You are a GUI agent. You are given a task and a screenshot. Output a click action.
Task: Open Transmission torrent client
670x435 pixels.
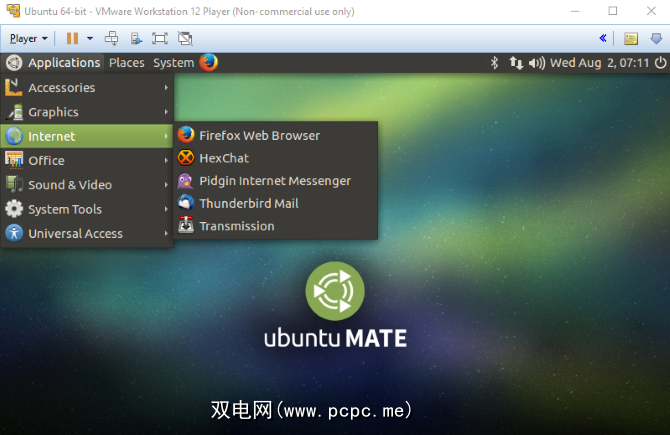coord(236,226)
